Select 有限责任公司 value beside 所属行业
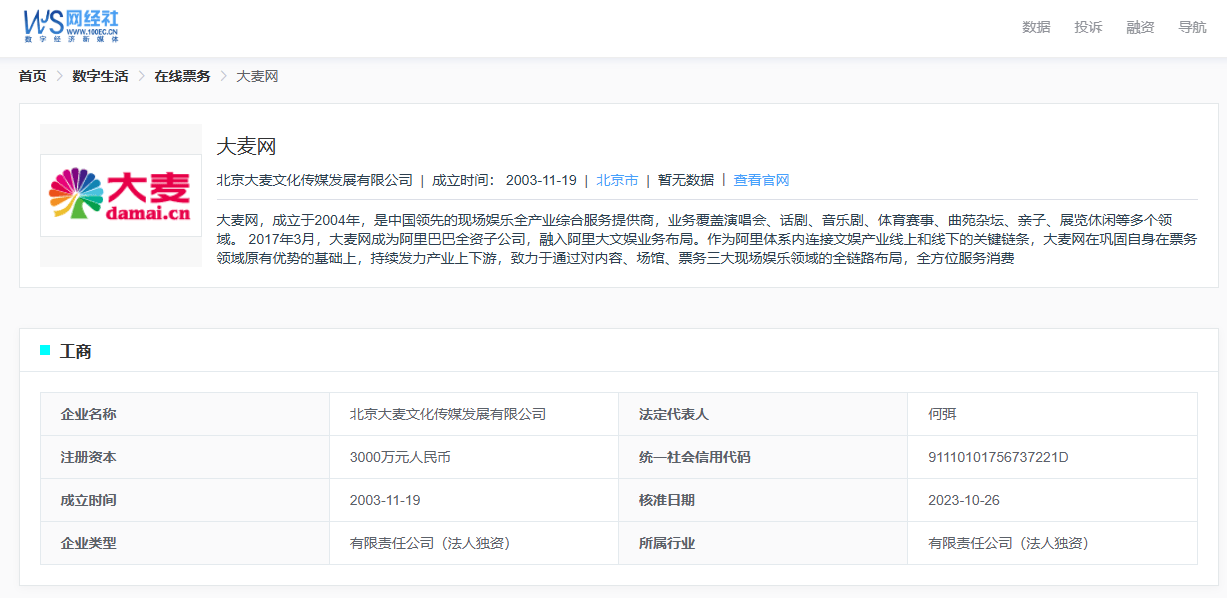The image size is (1227, 598). tap(1052, 543)
